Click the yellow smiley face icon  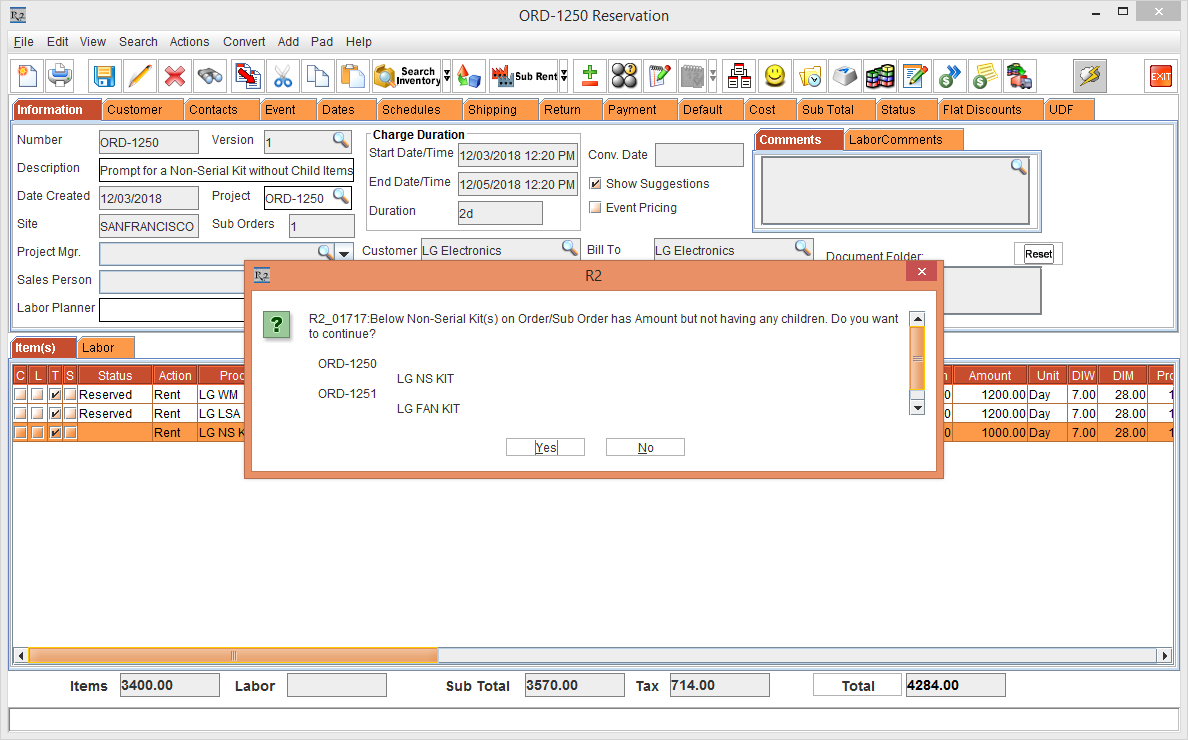(774, 76)
